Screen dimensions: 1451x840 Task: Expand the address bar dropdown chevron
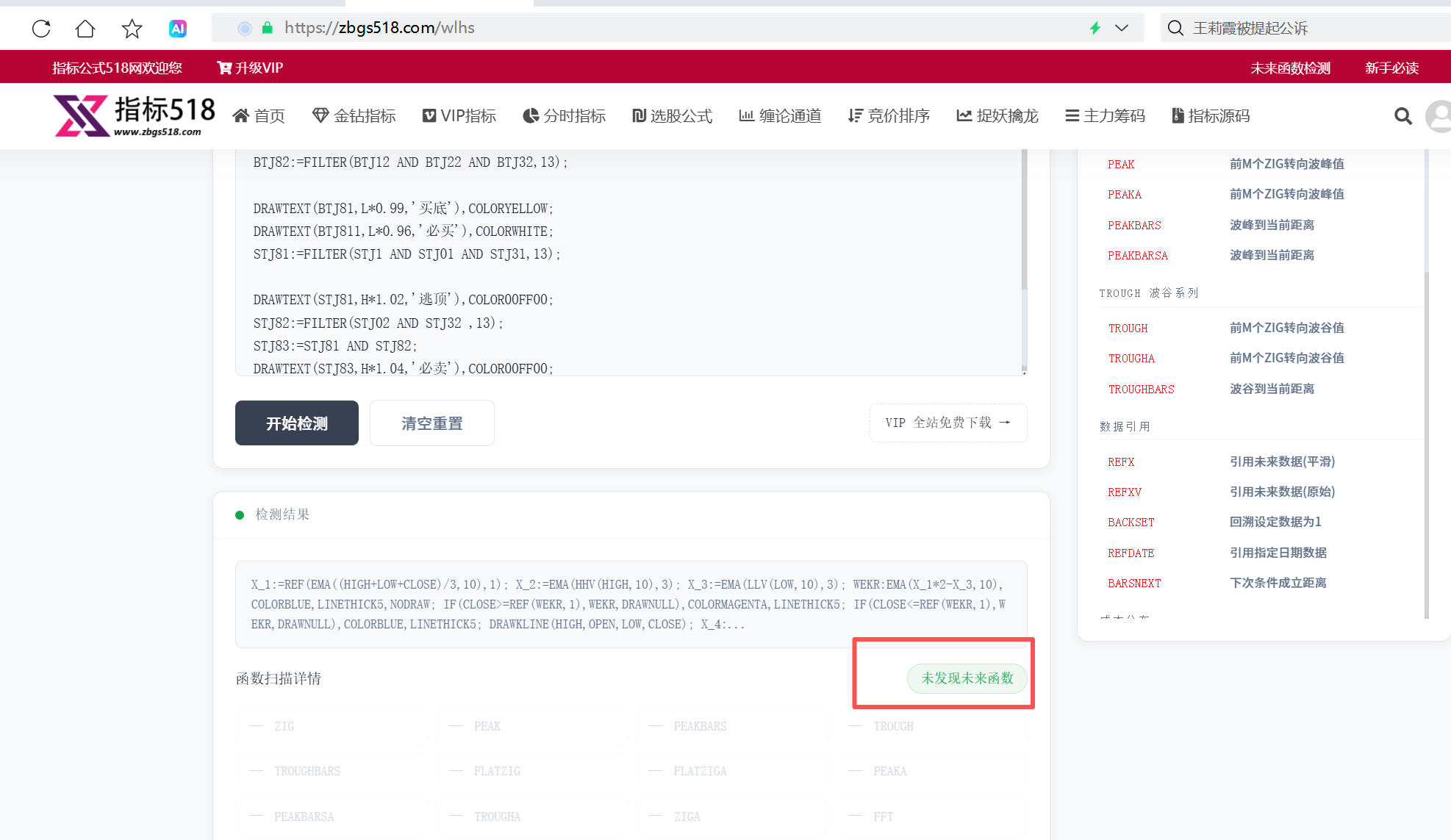coord(1121,28)
